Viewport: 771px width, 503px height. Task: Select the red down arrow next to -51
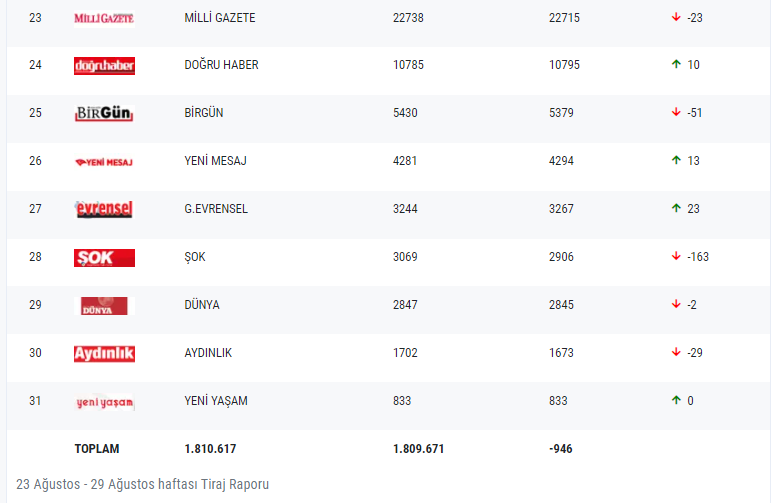click(676, 112)
